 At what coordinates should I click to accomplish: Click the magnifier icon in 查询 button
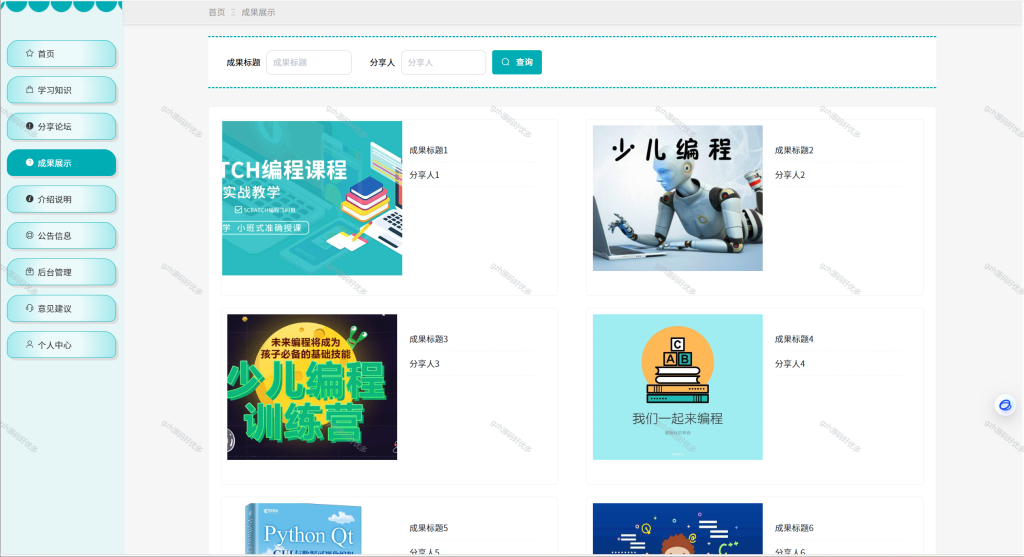(x=505, y=62)
